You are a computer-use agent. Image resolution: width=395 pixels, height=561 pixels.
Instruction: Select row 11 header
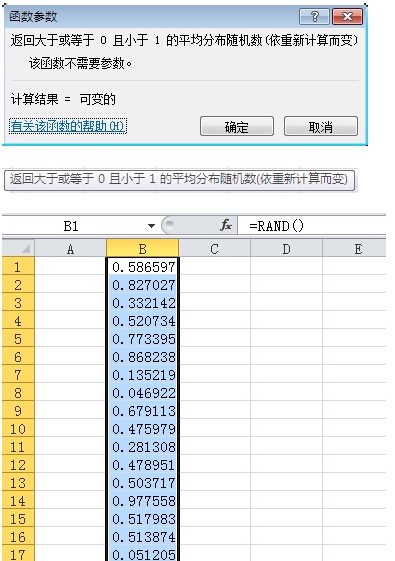click(x=18, y=446)
